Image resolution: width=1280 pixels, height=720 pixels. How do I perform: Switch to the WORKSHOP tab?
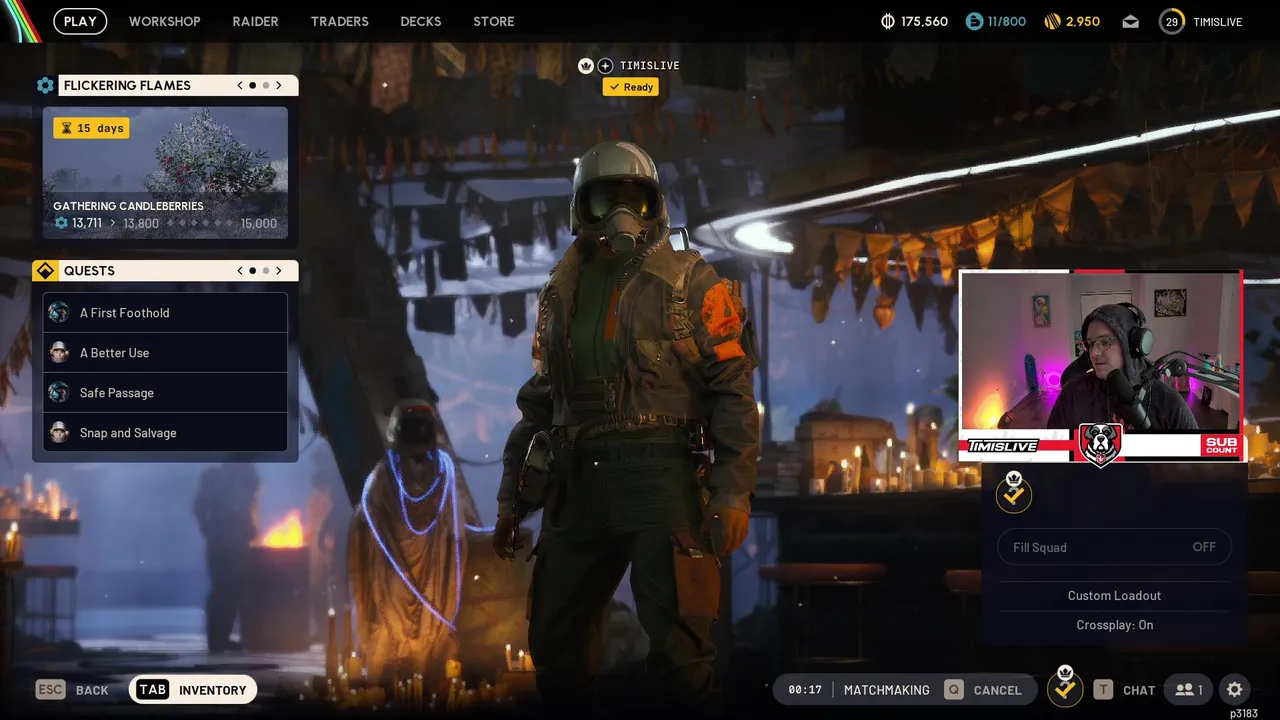tap(164, 21)
